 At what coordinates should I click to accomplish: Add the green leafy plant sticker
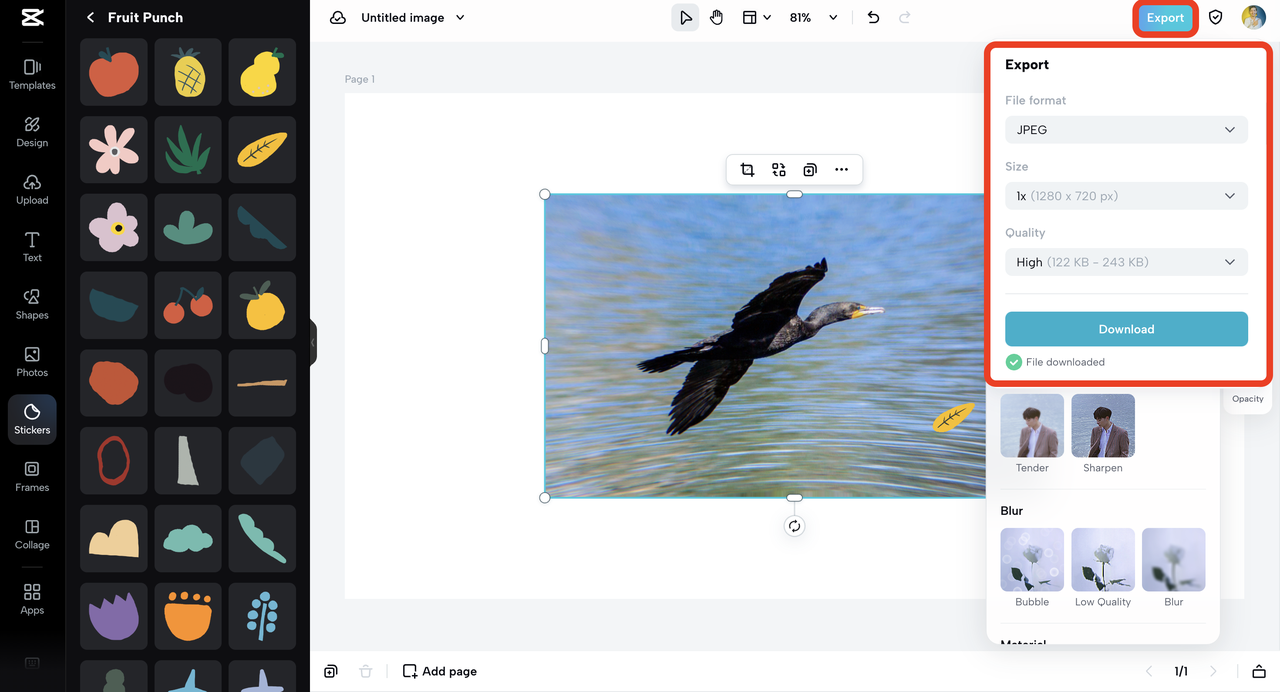188,150
